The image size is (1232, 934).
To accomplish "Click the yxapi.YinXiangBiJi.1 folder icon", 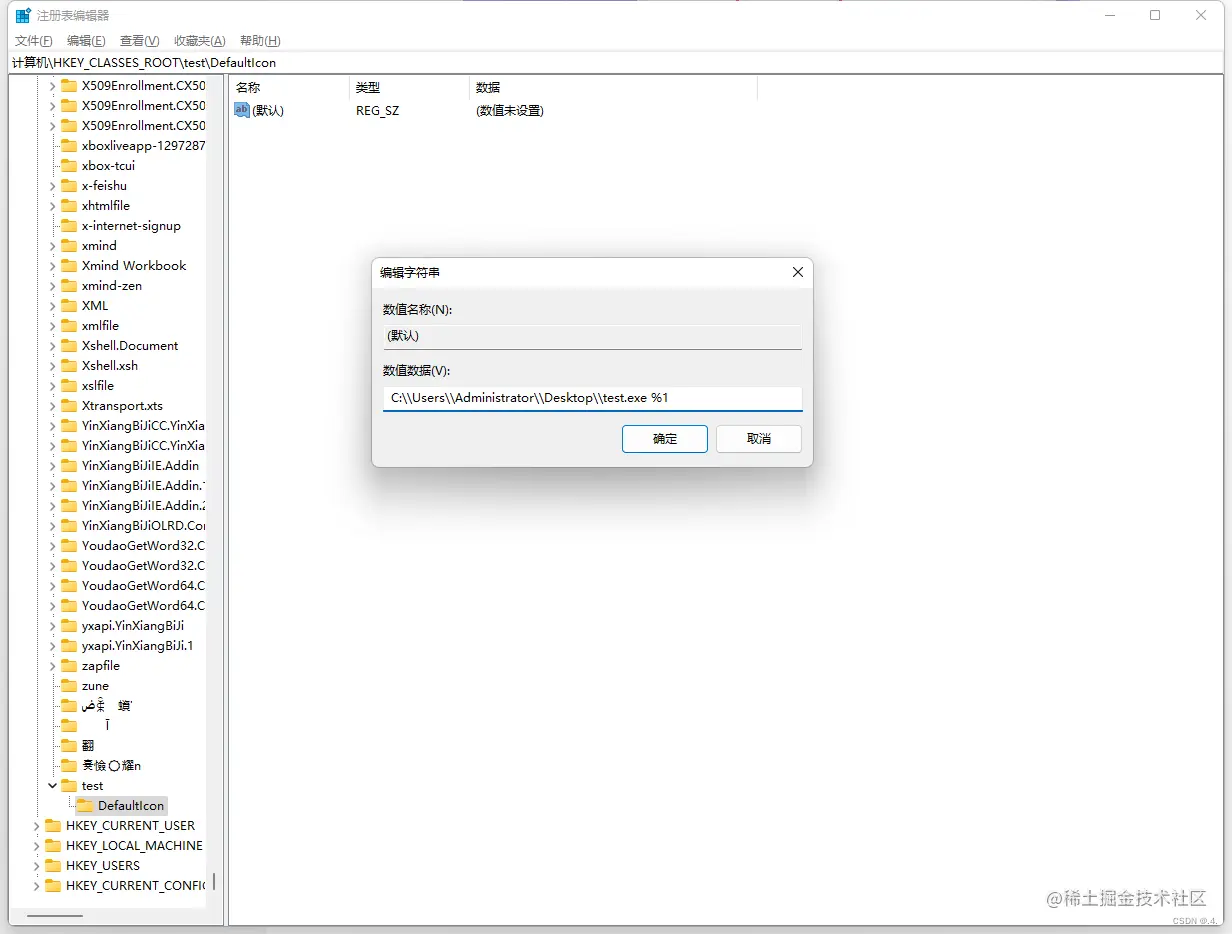I will click(69, 646).
